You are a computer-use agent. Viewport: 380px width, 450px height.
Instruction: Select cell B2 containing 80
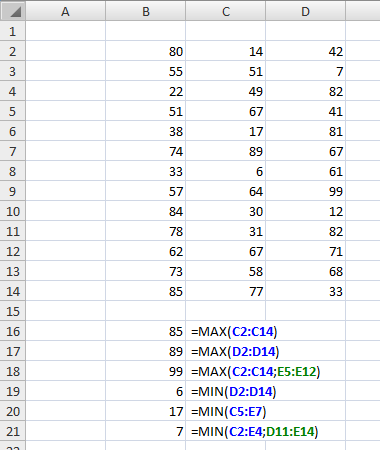[146, 51]
